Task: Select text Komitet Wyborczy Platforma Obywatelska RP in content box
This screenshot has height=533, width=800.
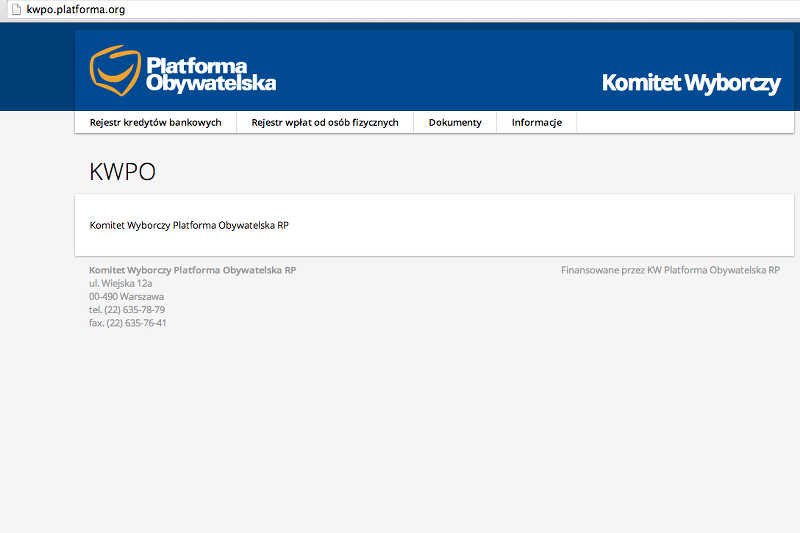Action: pyautogui.click(x=189, y=225)
